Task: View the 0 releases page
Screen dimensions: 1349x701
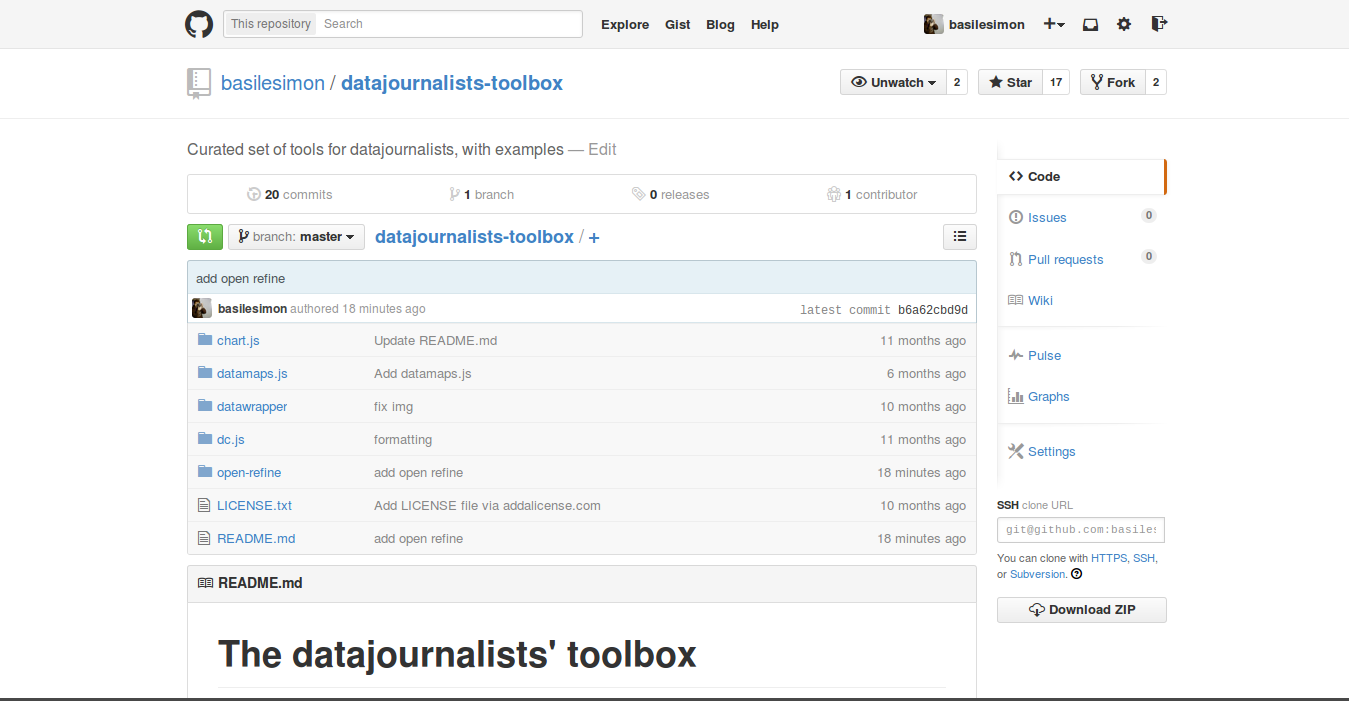Action: (x=671, y=195)
